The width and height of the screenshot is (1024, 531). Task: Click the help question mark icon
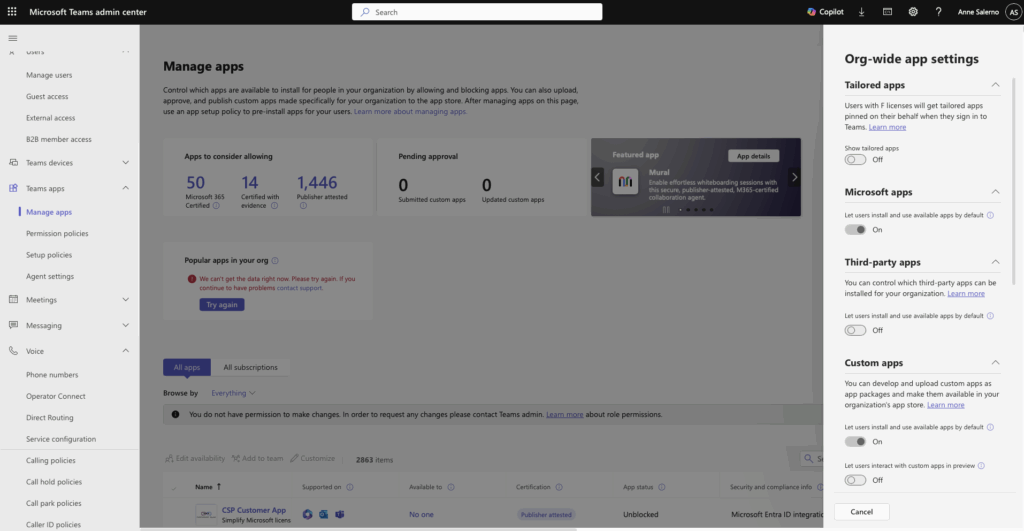(938, 12)
